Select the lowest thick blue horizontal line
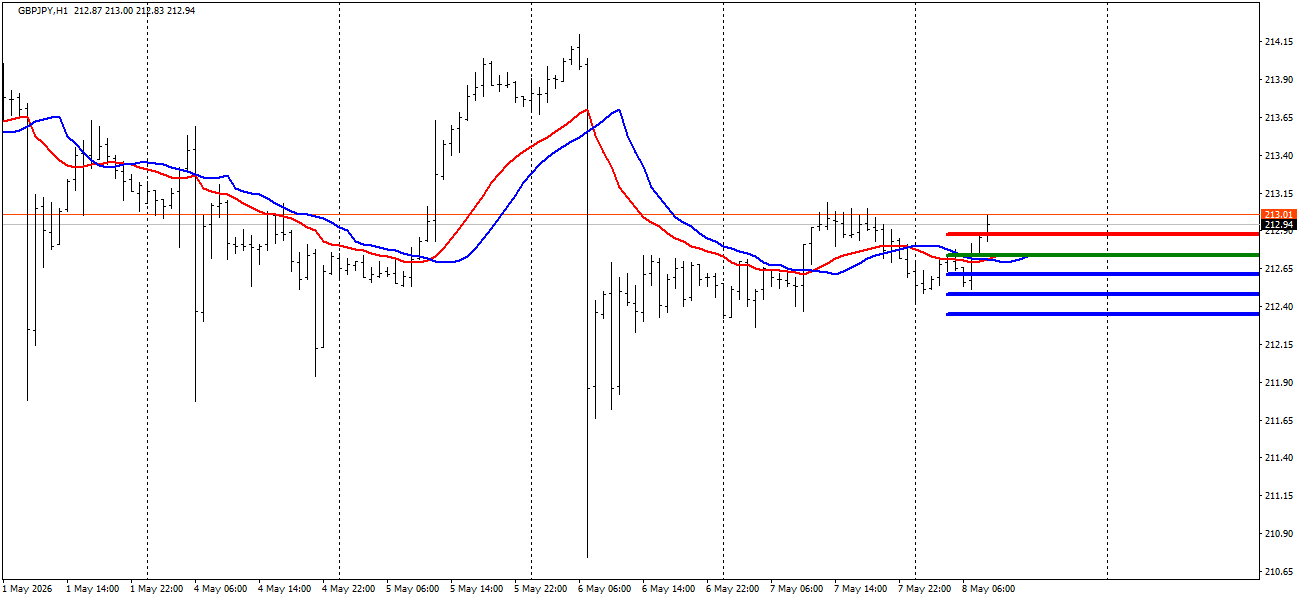Screen dimensions: 1300x600 coord(1102,314)
